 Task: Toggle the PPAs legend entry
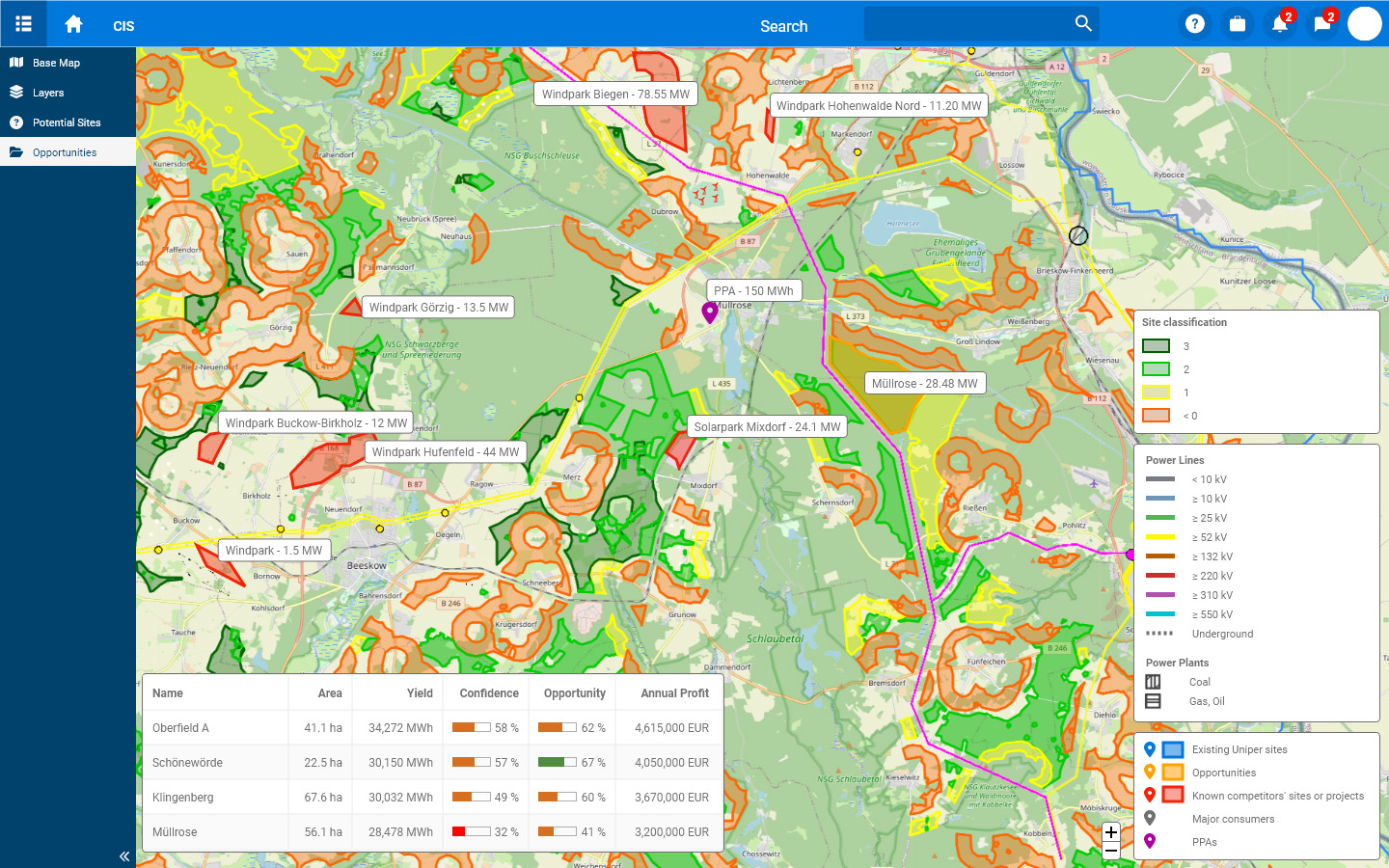pyautogui.click(x=1202, y=842)
